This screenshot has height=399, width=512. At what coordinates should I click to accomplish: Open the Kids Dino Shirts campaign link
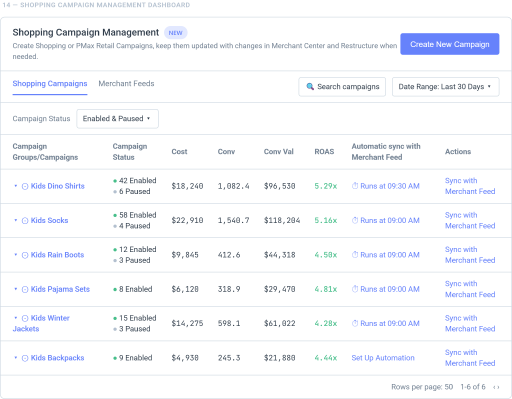point(58,186)
